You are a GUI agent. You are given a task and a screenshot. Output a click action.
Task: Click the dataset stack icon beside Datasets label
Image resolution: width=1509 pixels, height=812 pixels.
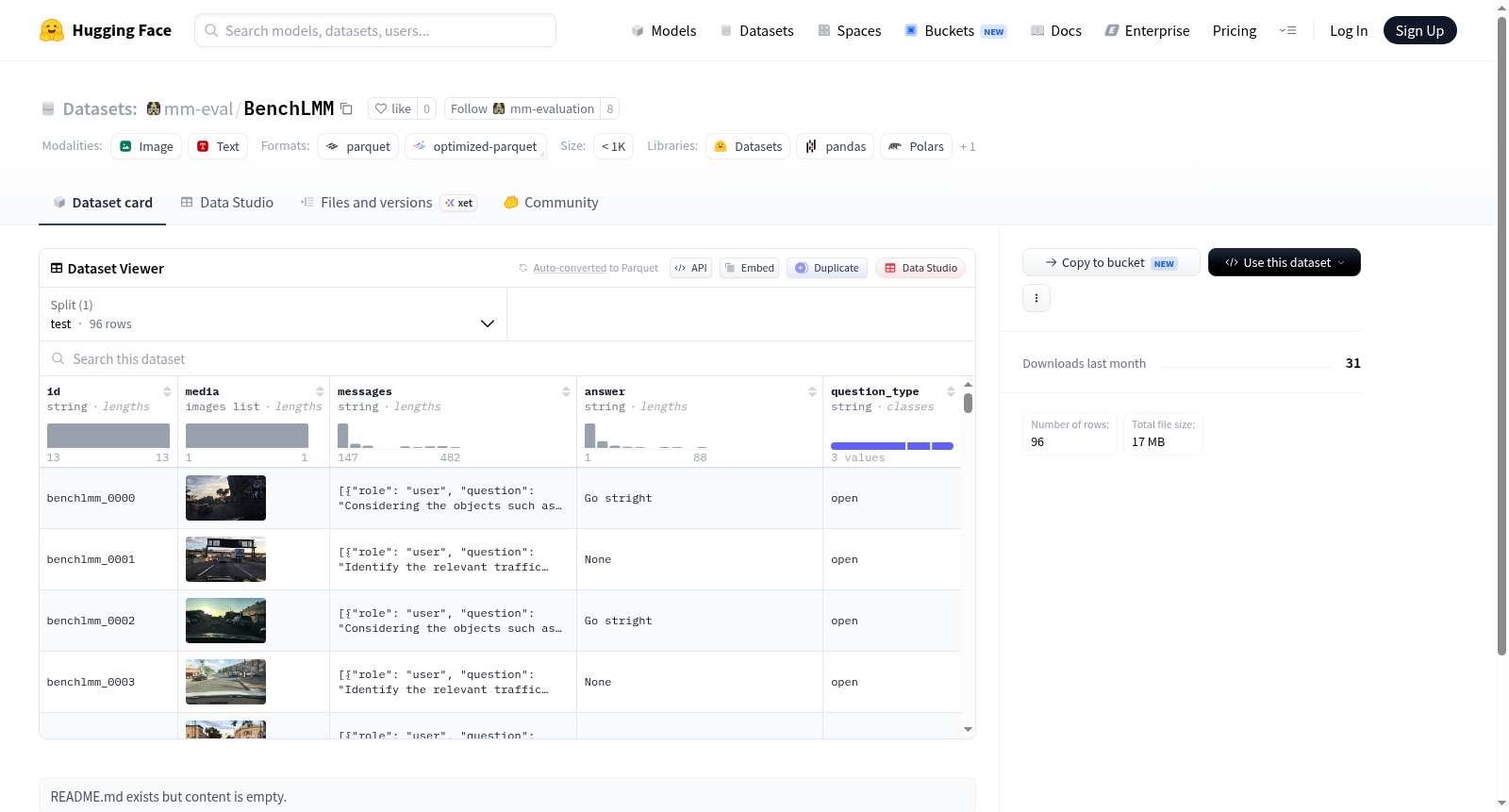pos(48,108)
